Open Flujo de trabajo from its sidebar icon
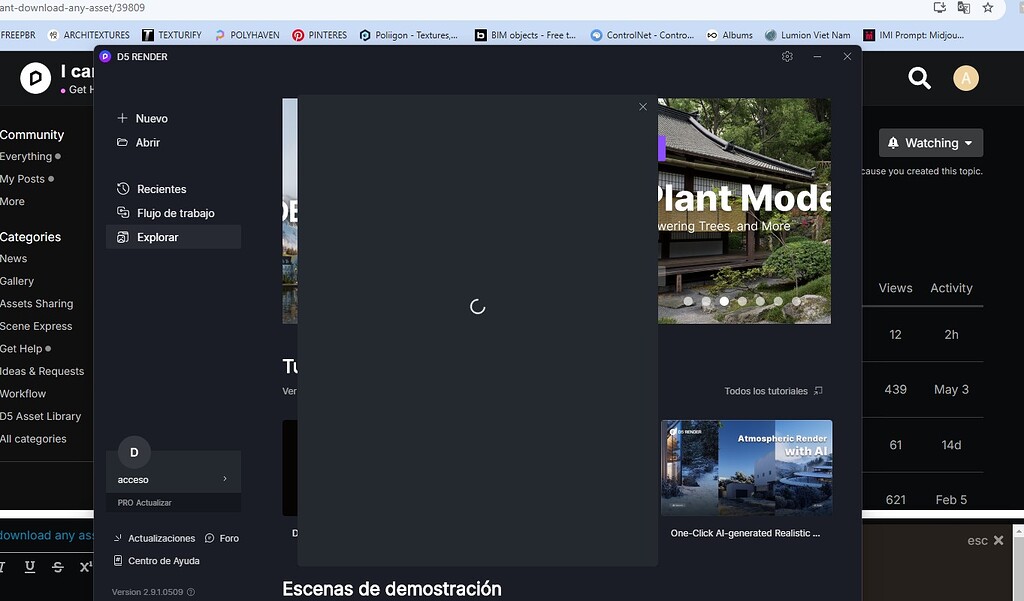The height and width of the screenshot is (601, 1024). point(124,212)
